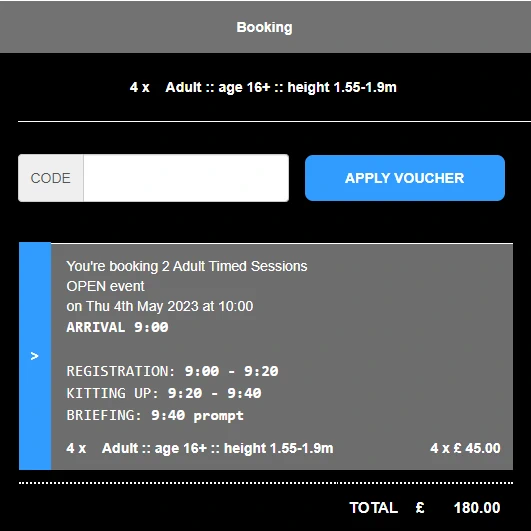
Task: Click the 180.00 total amount
Action: click(x=477, y=508)
